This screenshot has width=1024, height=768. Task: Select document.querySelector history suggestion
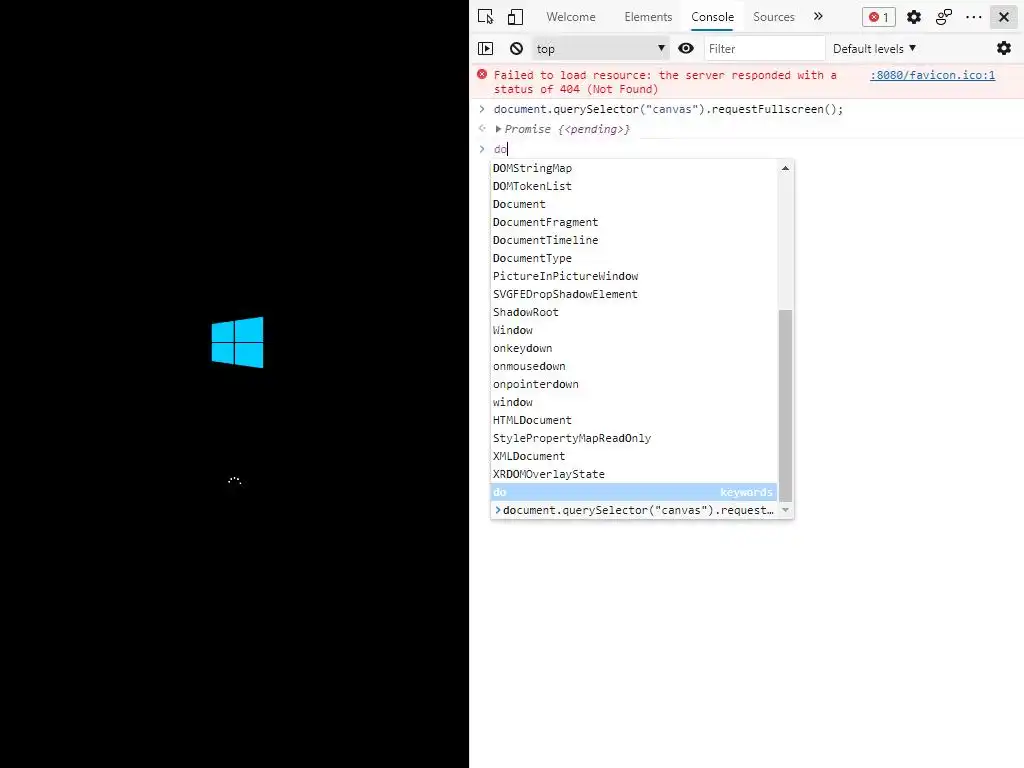point(634,510)
